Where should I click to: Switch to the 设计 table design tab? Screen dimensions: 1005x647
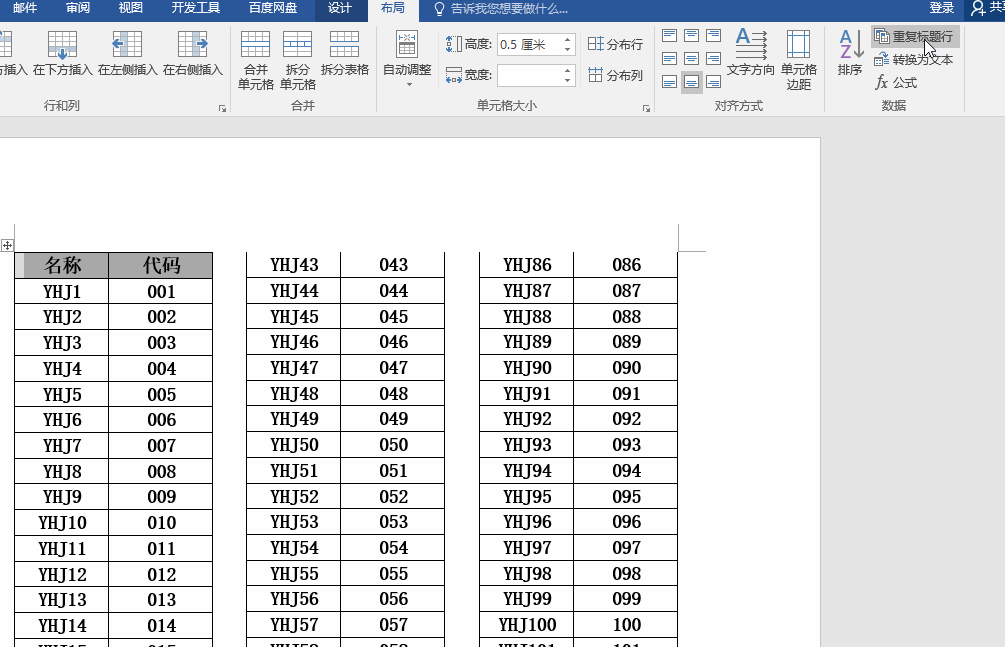[340, 8]
